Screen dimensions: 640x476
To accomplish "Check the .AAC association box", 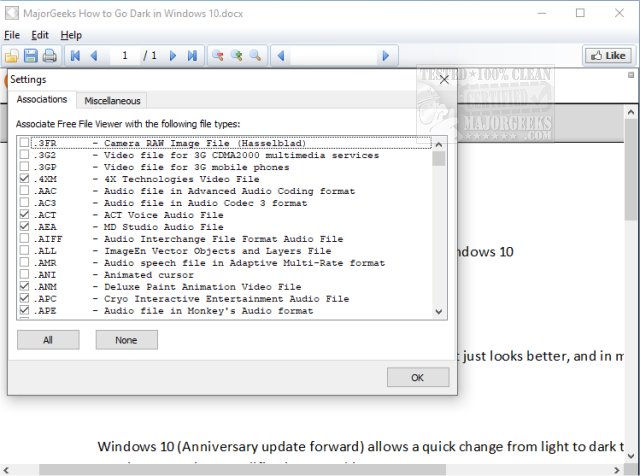I will pos(24,190).
